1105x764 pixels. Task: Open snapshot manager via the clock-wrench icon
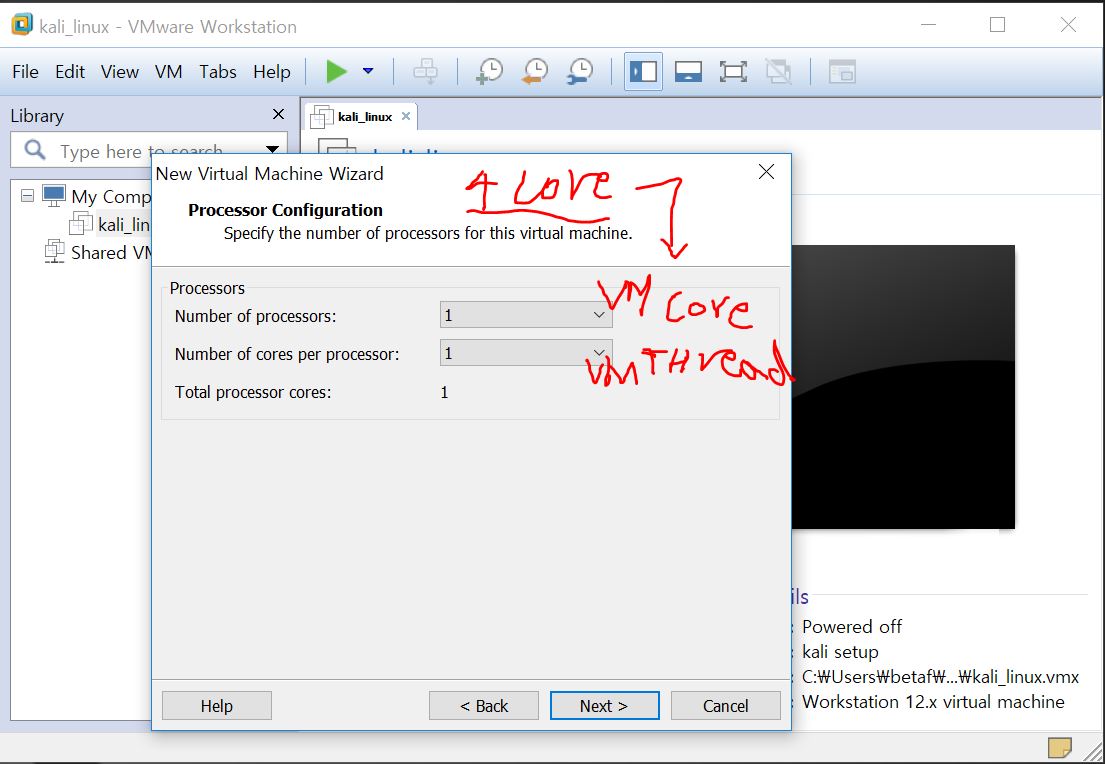pyautogui.click(x=580, y=71)
